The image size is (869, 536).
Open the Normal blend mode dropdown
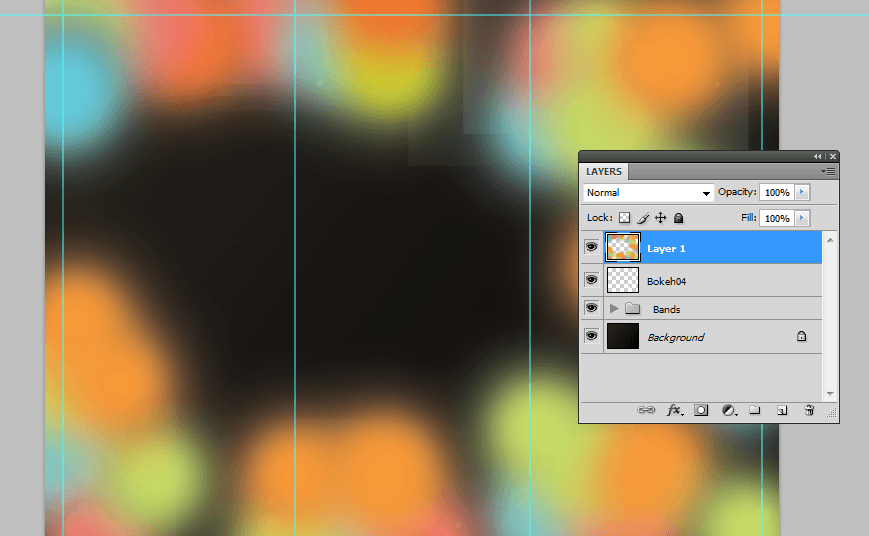tap(648, 193)
